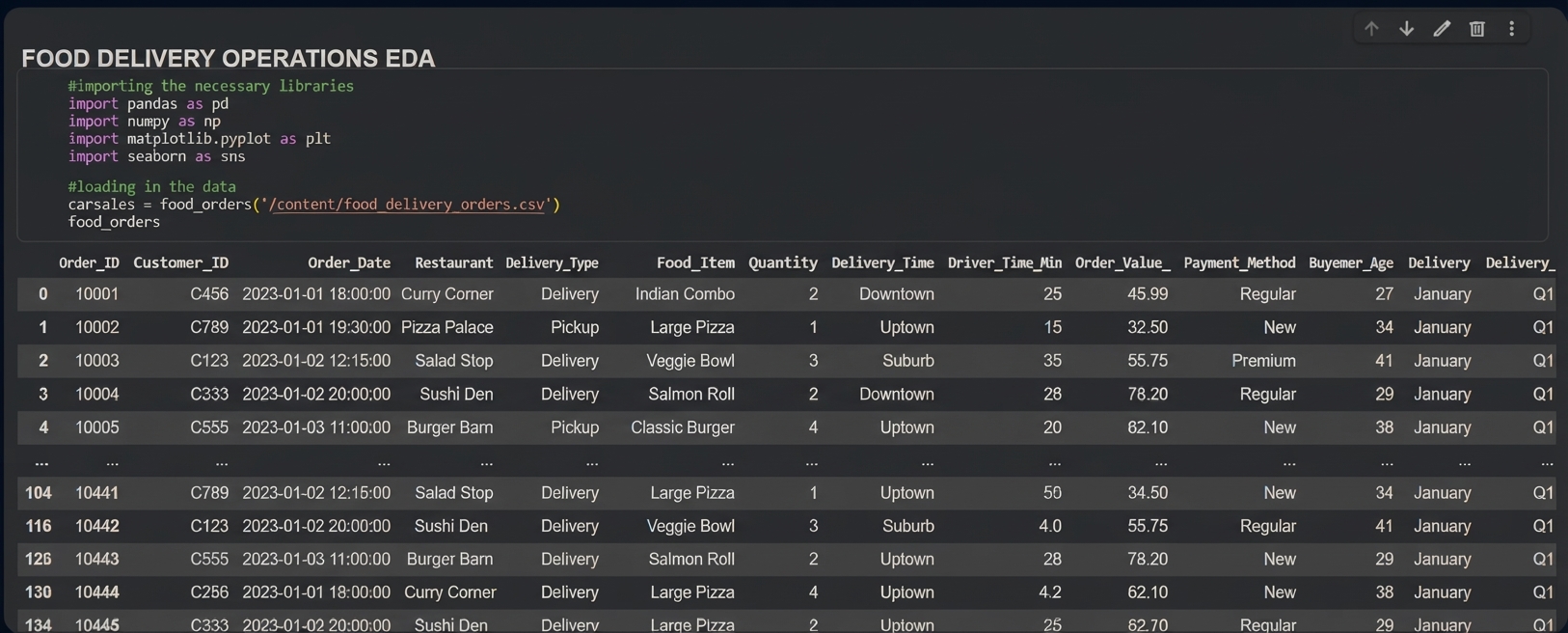Select the Payment_Method column header
Screen dimensions: 1568x633
pos(1239,262)
